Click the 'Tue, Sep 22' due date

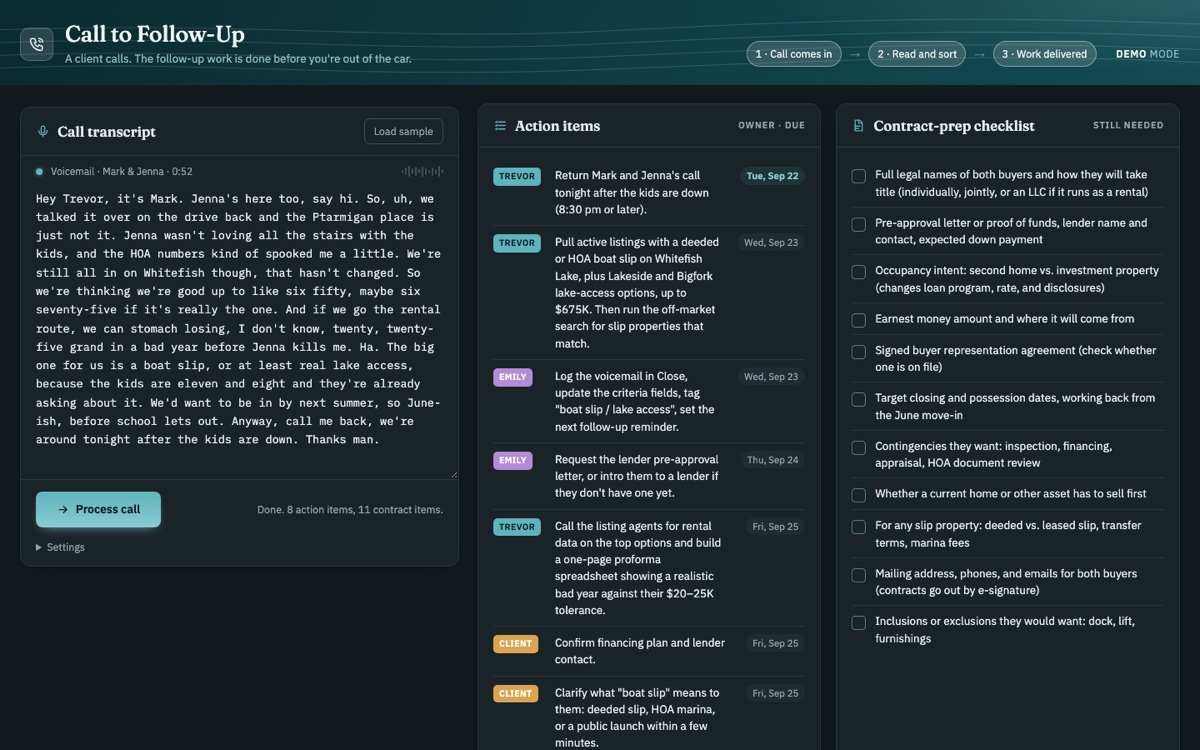(773, 176)
